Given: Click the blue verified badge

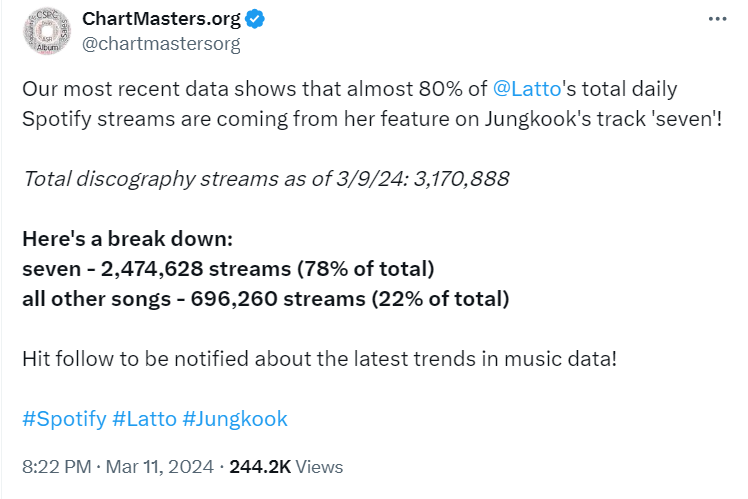Looking at the screenshot, I should pos(256,20).
